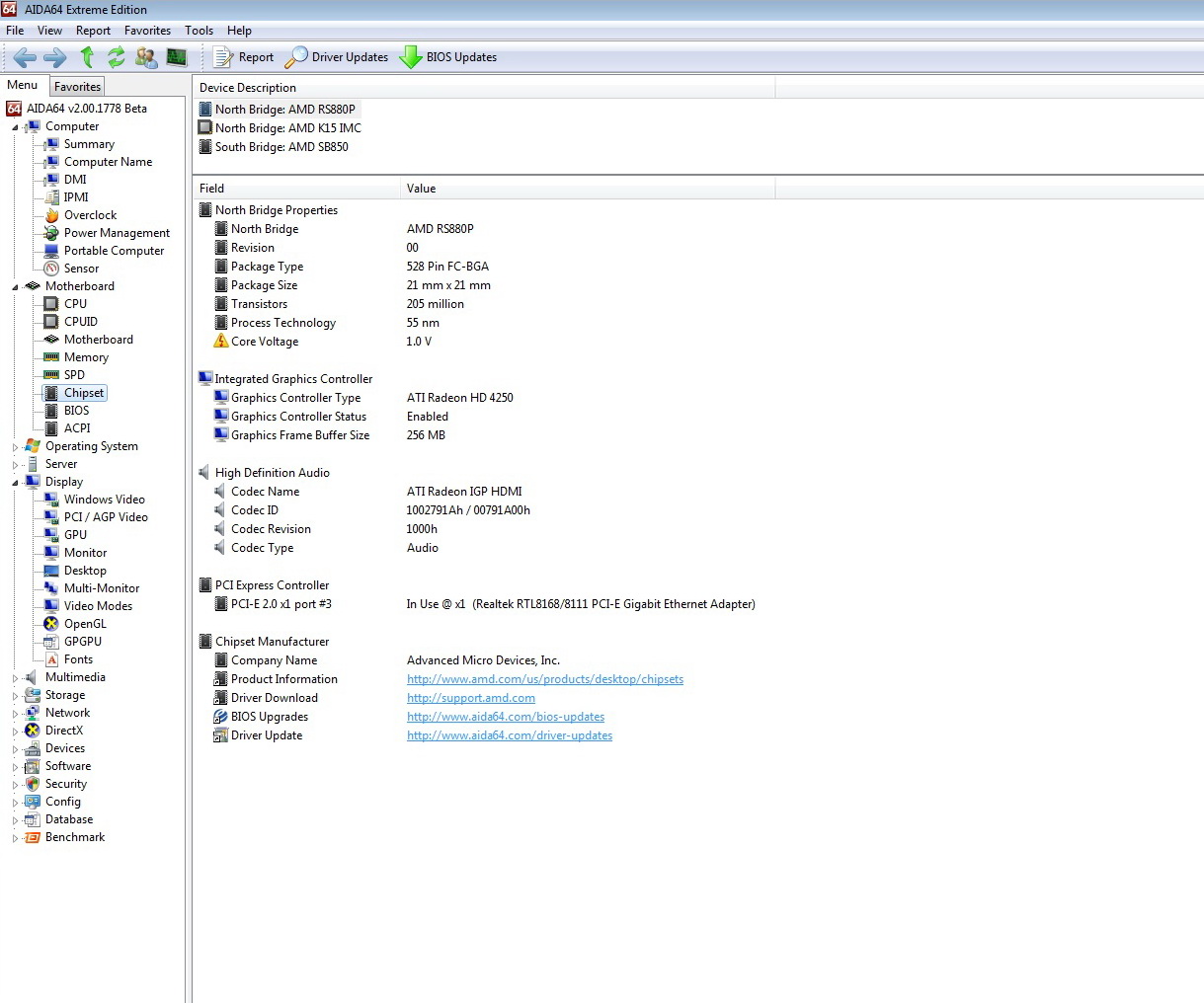Open the File menu
1204x1003 pixels.
15,31
